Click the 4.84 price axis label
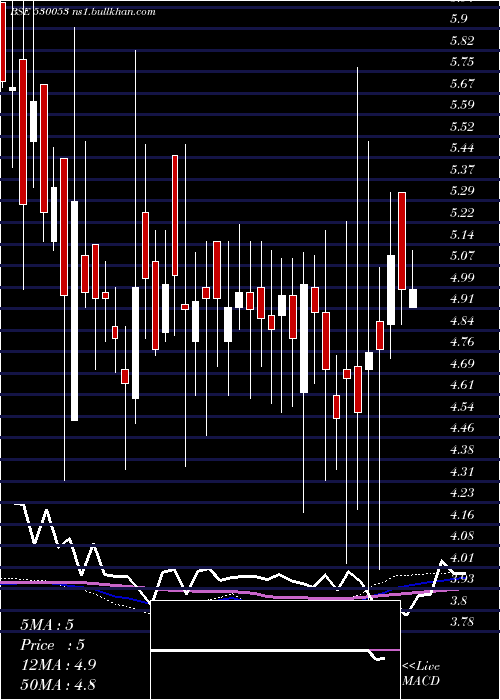The image size is (500, 700). (462, 320)
